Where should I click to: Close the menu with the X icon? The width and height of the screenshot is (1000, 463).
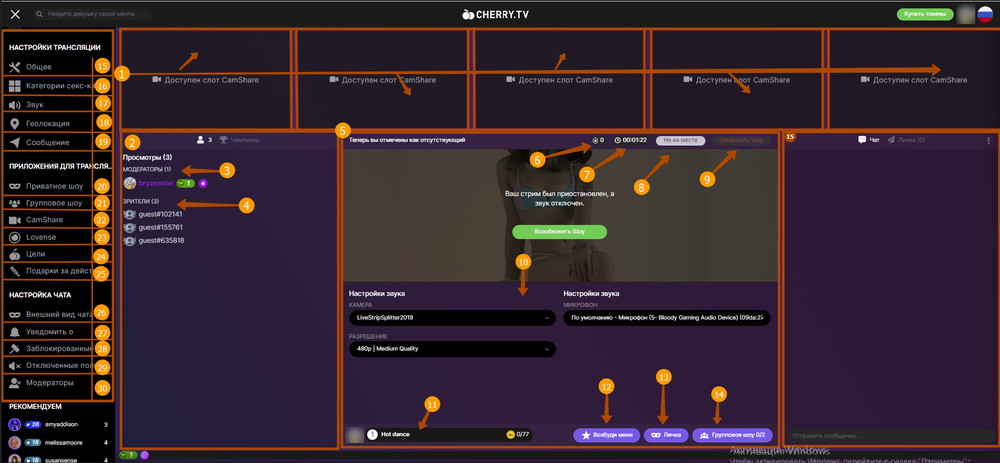click(x=15, y=15)
